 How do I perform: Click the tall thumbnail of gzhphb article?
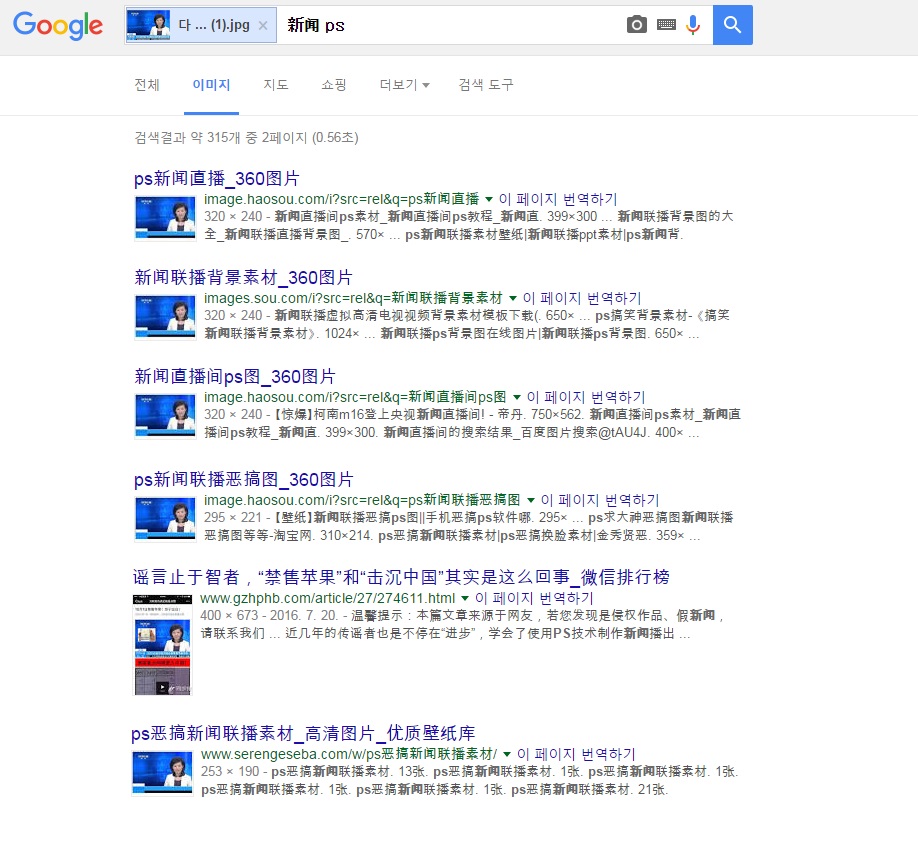click(x=162, y=645)
